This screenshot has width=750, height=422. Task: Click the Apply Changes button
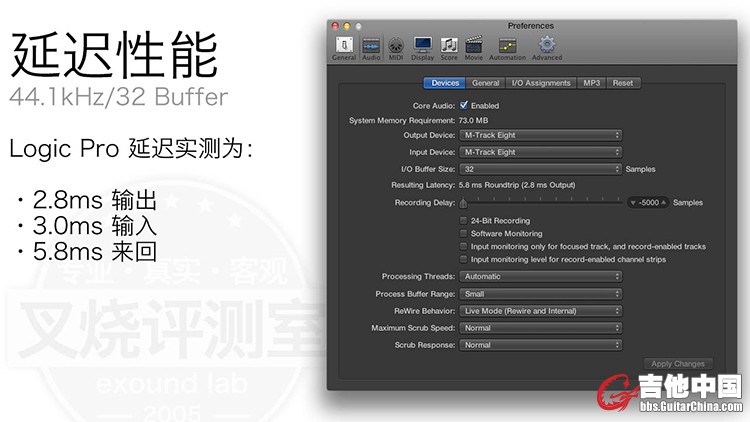pos(677,364)
